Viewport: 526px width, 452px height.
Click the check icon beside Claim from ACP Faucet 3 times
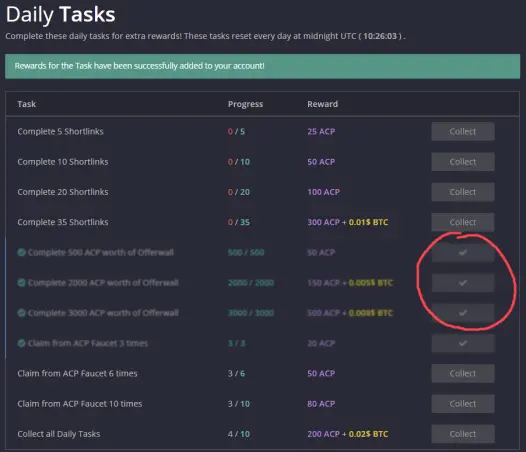coord(21,343)
